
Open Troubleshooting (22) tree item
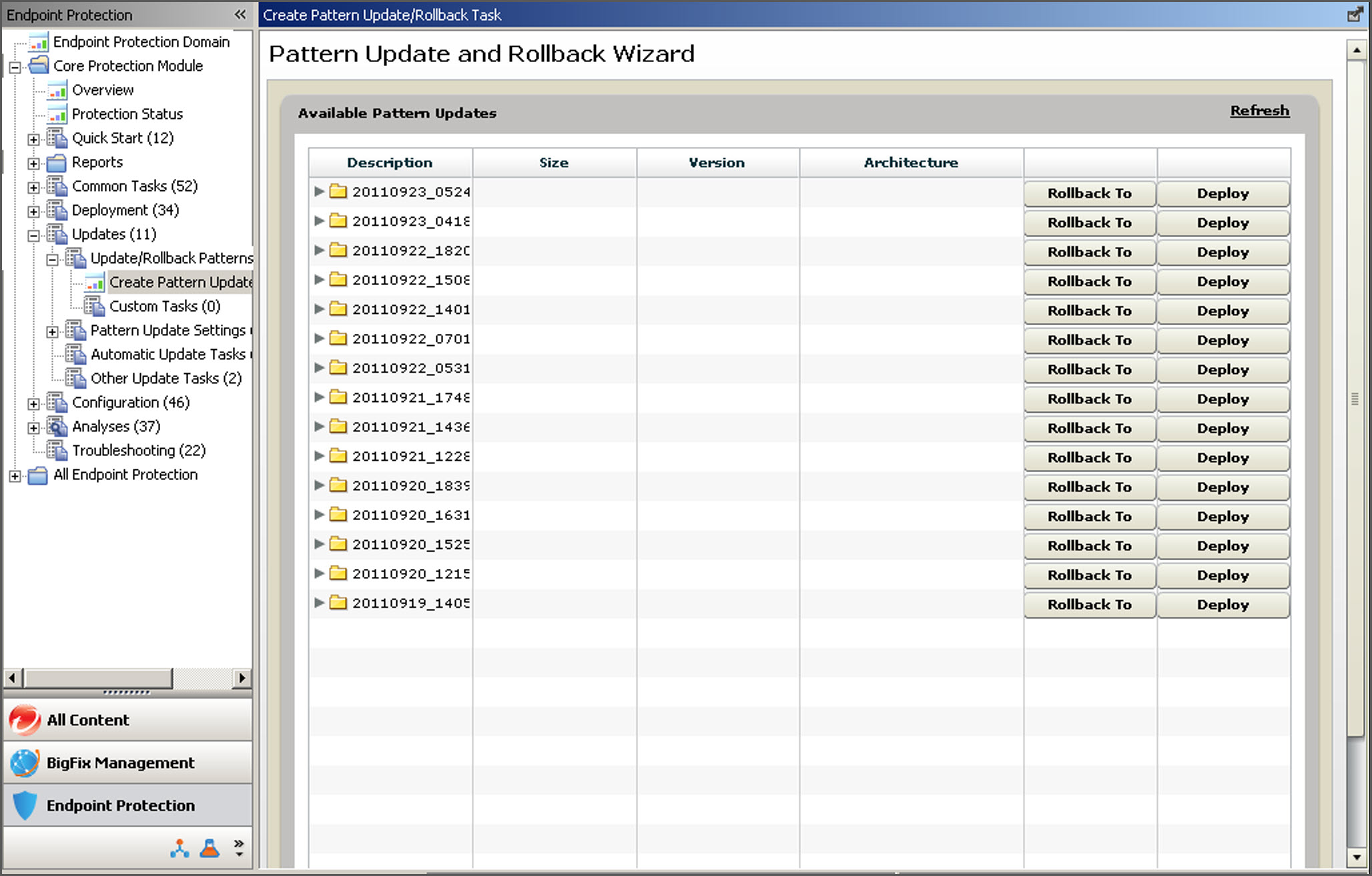tap(138, 451)
